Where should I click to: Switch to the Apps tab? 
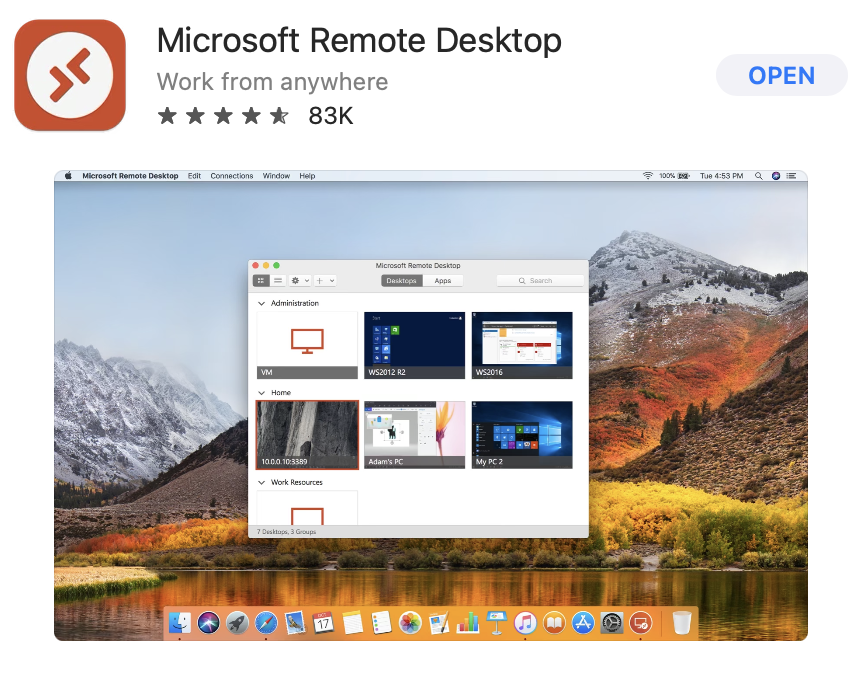[x=443, y=280]
